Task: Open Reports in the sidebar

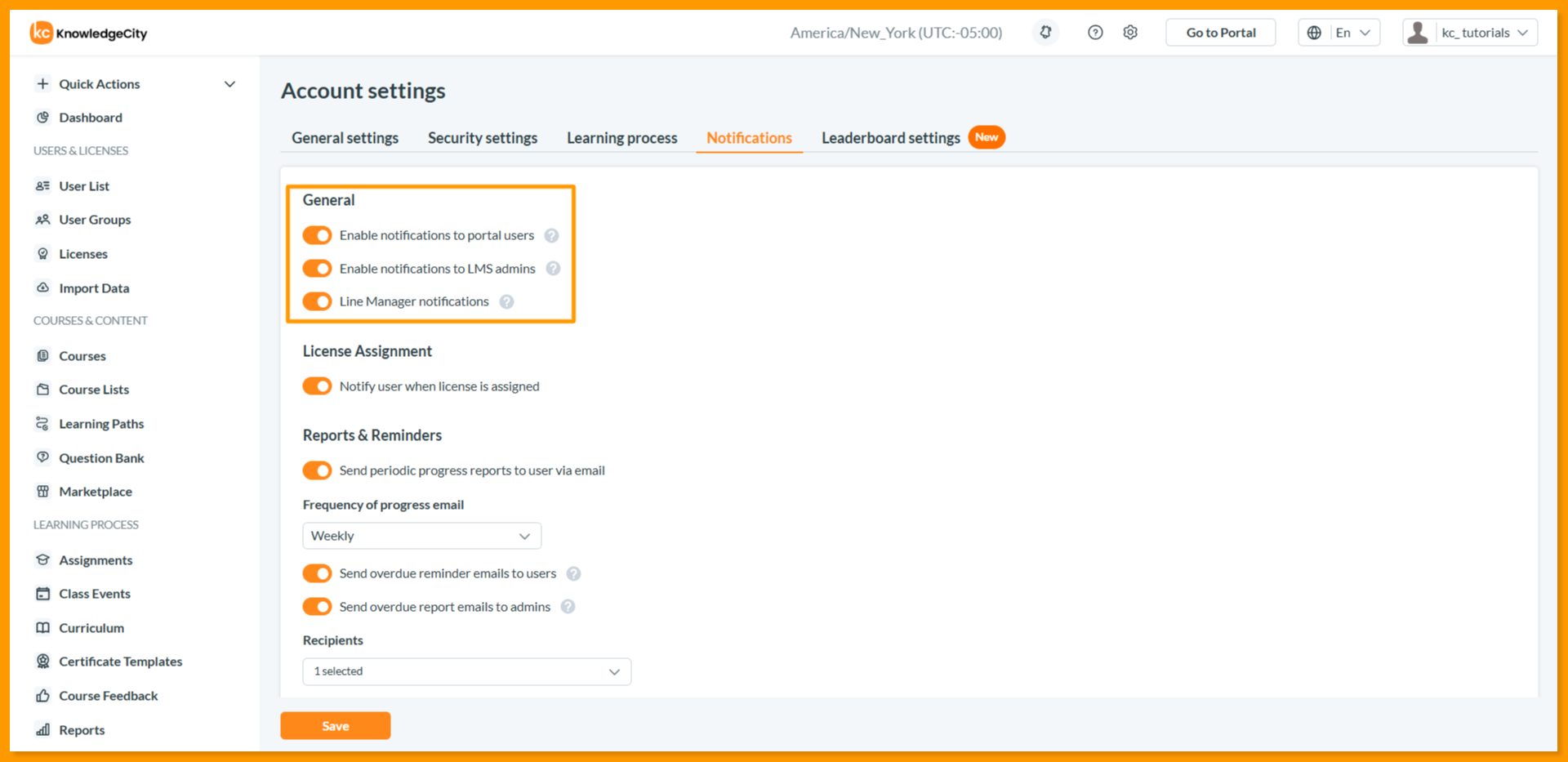Action: [82, 730]
